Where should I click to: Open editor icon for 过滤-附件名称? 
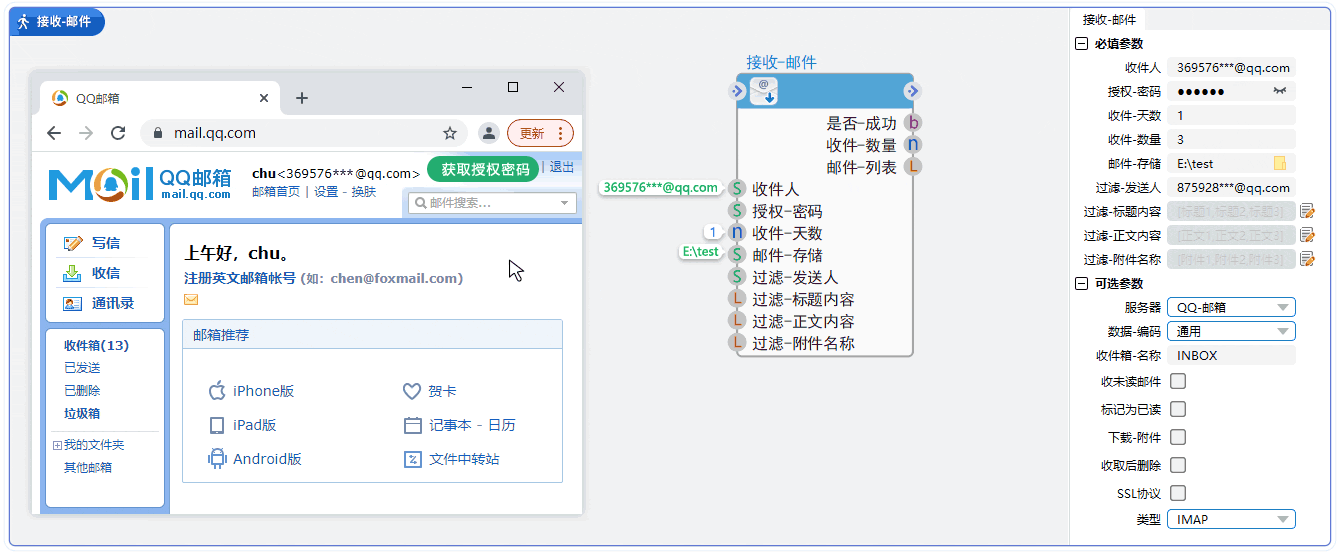coord(1307,259)
